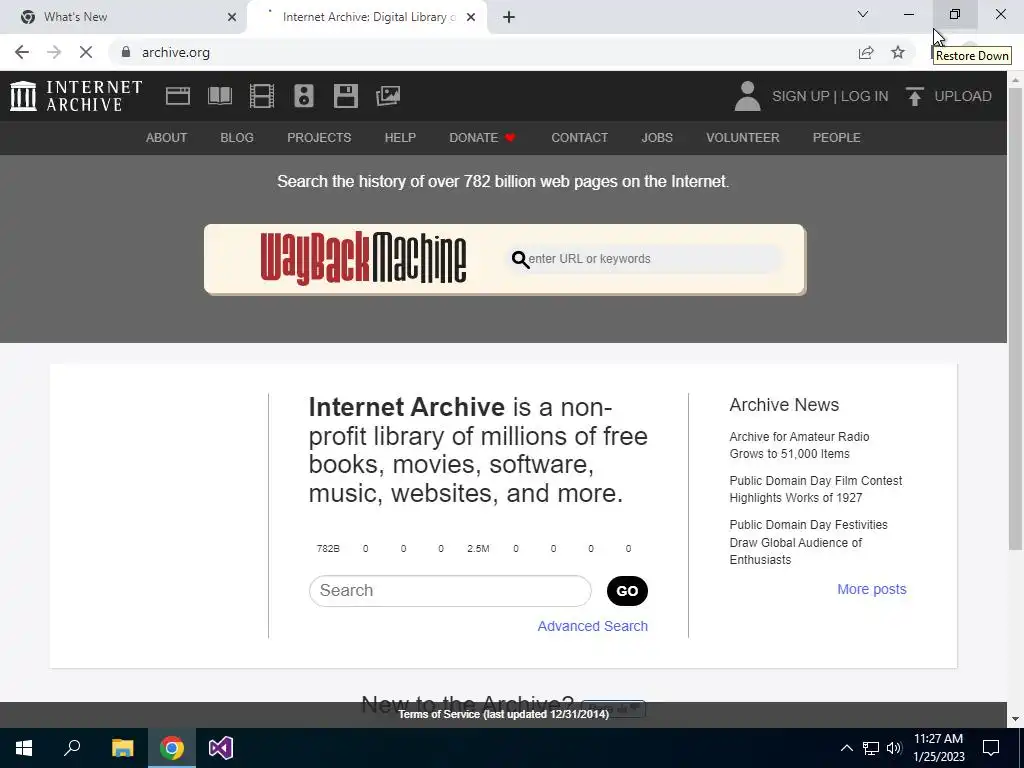Focus the main Search input field
Image resolution: width=1024 pixels, height=768 pixels.
pos(450,591)
